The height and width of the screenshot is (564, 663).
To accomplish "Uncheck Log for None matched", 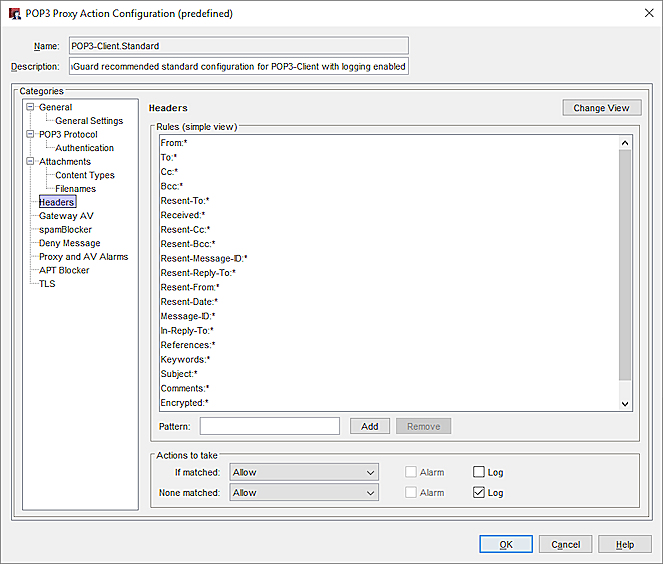I will (479, 492).
